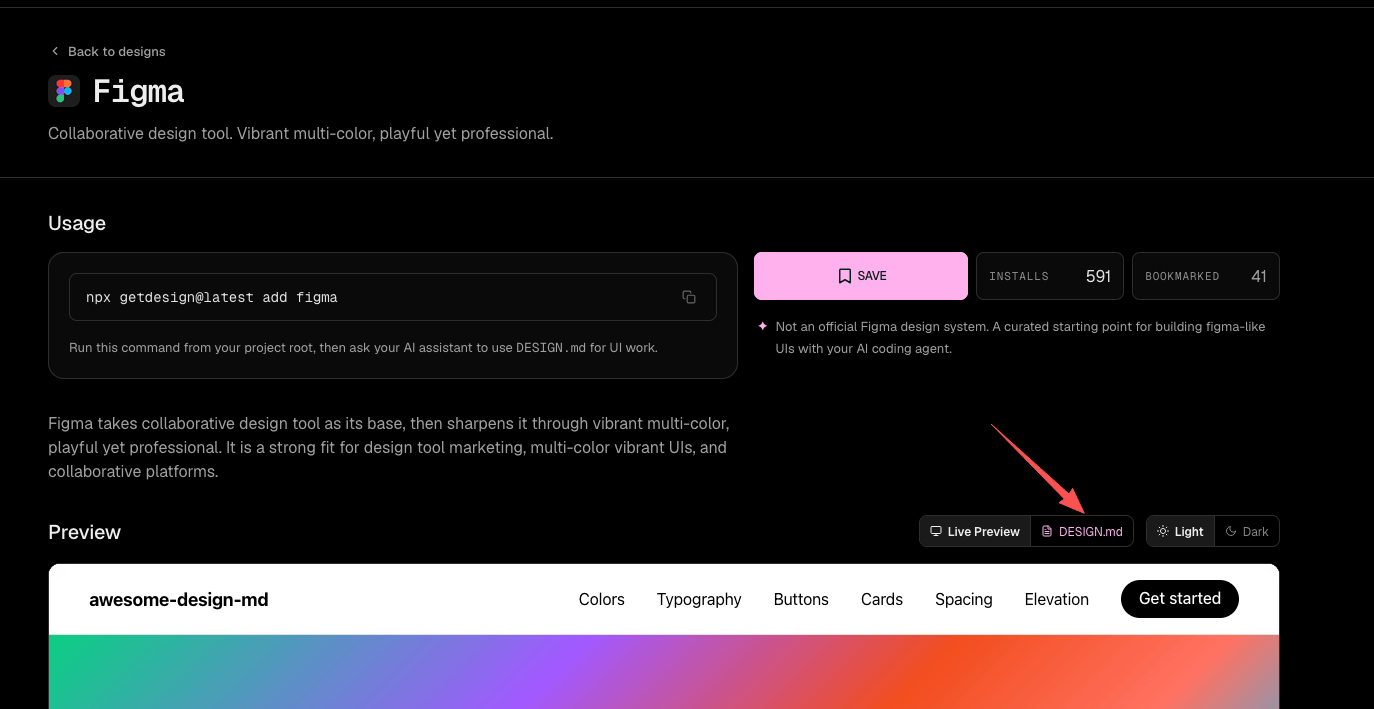This screenshot has width=1374, height=709.
Task: Click the sun icon for light mode
Action: click(x=1163, y=531)
